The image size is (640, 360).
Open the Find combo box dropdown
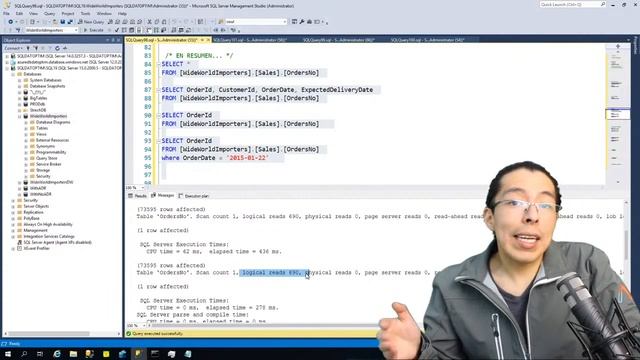(x=284, y=22)
